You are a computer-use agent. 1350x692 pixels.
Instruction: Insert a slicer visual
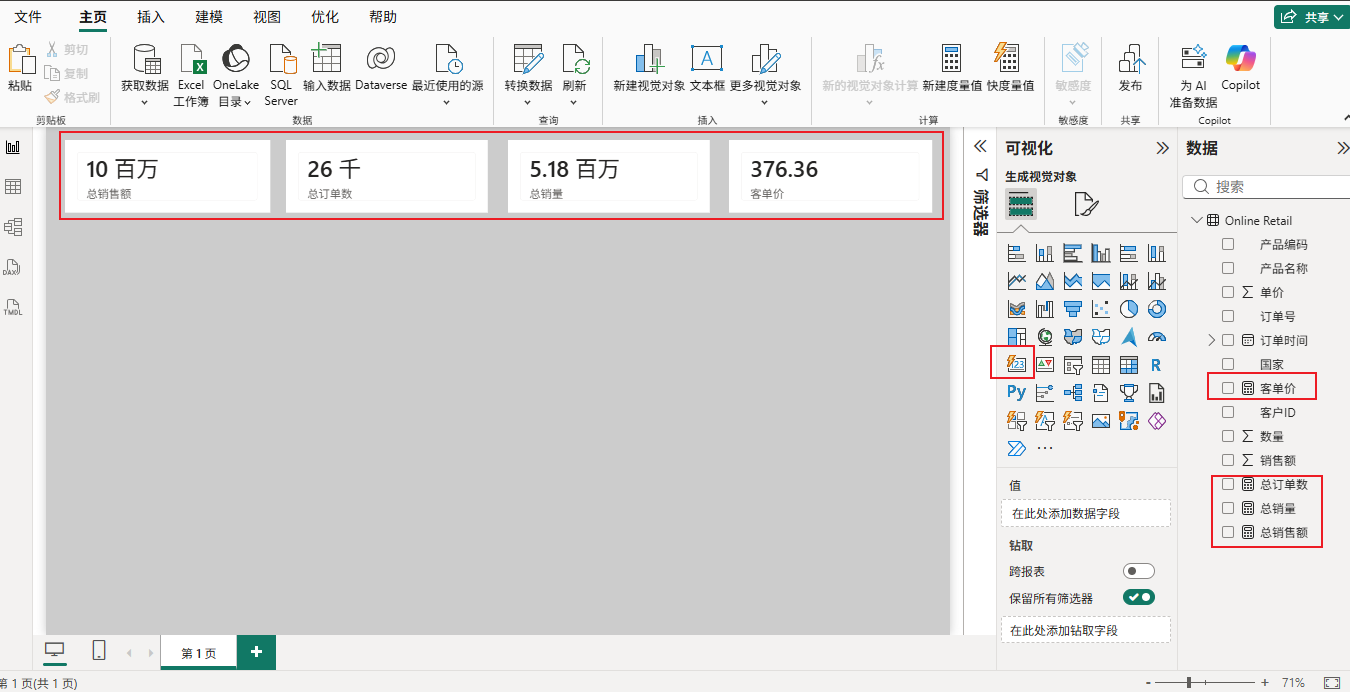tap(1073, 364)
